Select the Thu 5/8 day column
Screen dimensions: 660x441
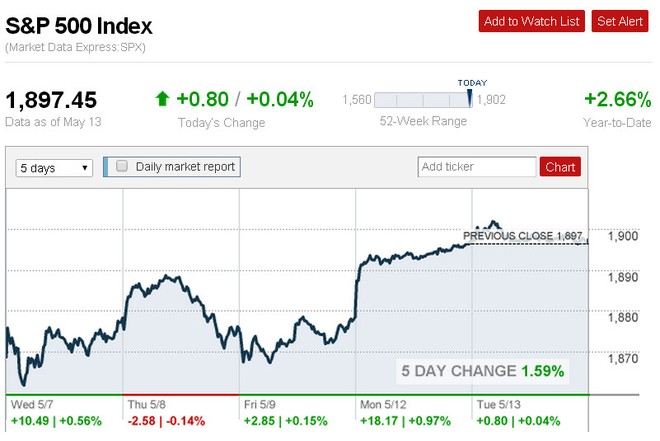(181, 412)
